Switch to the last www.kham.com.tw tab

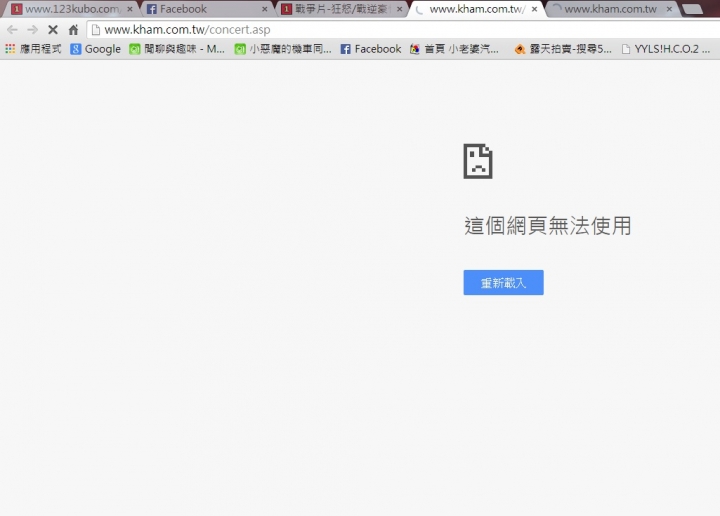click(x=610, y=9)
